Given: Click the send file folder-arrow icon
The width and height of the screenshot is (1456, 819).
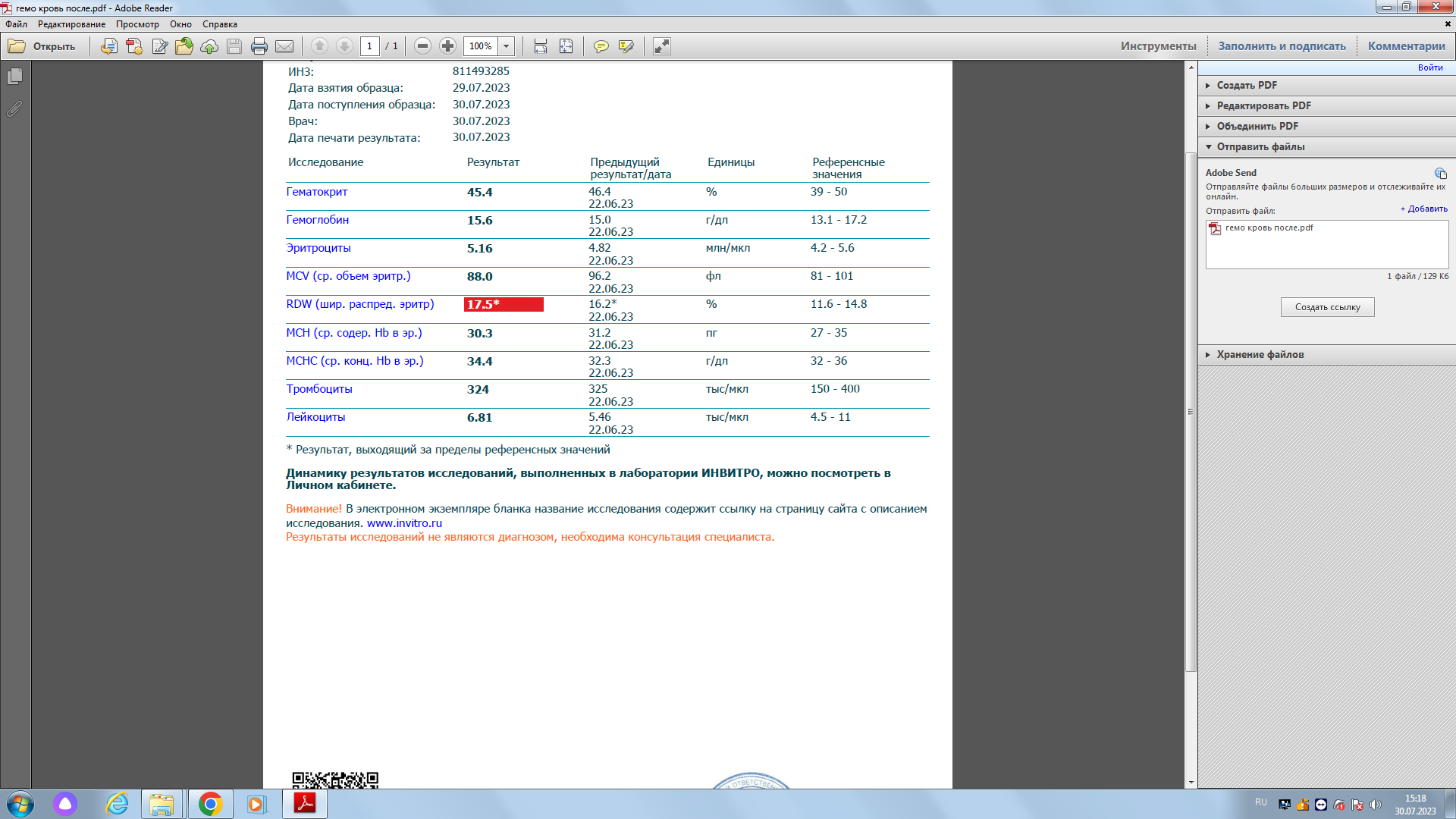Looking at the screenshot, I should [184, 46].
